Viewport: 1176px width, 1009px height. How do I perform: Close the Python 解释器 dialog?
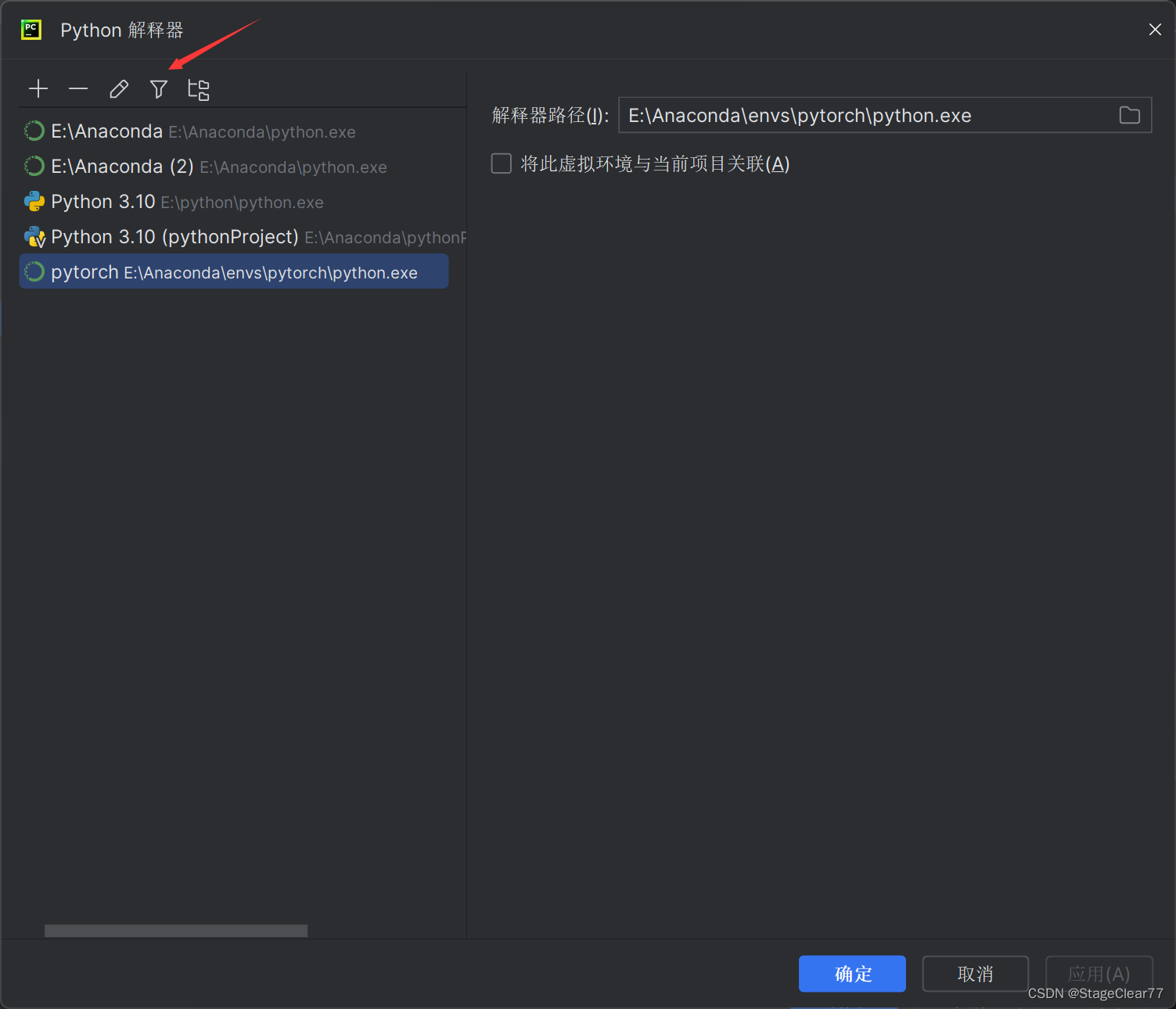[1155, 30]
